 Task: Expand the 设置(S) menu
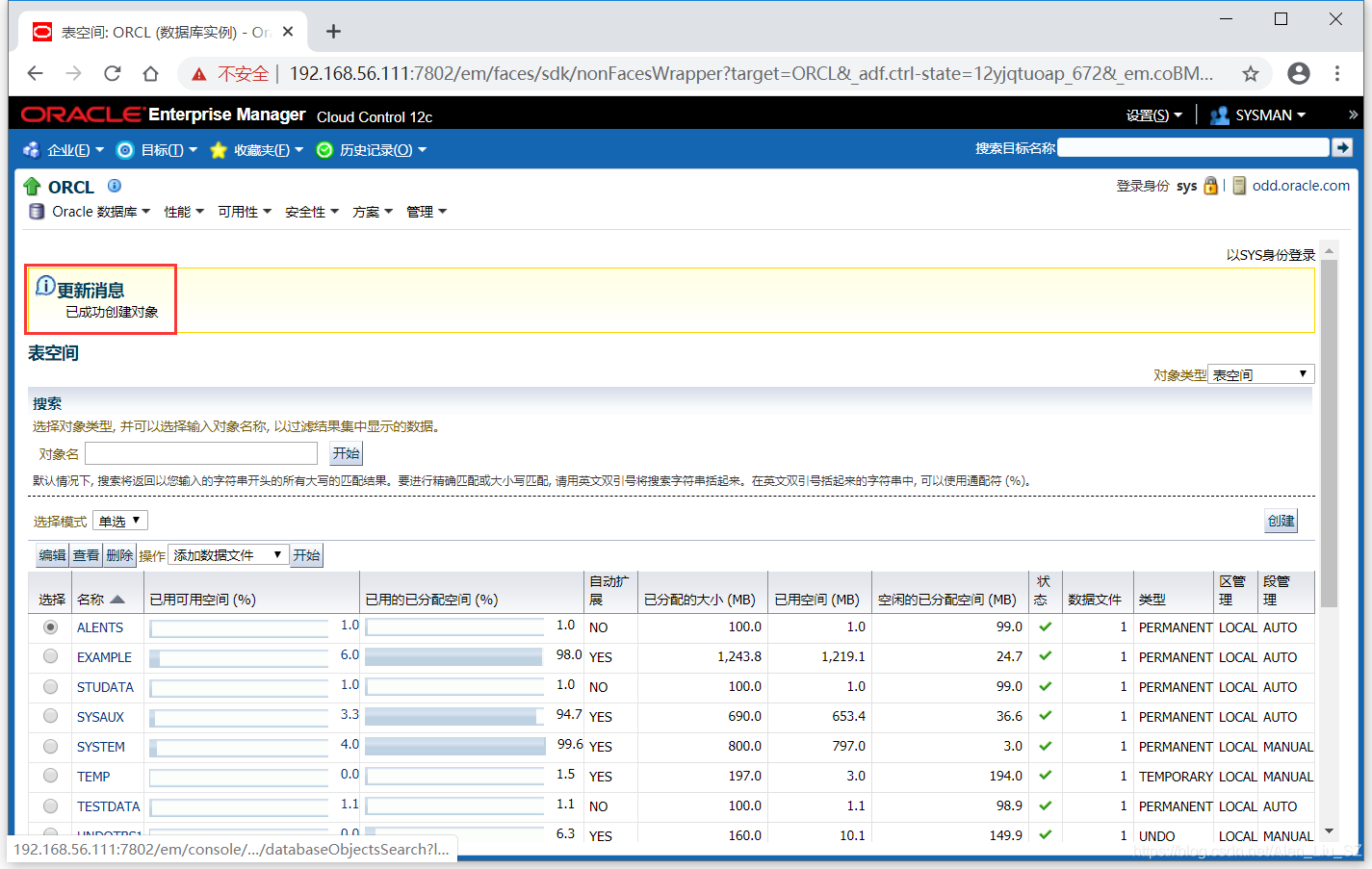[1153, 115]
